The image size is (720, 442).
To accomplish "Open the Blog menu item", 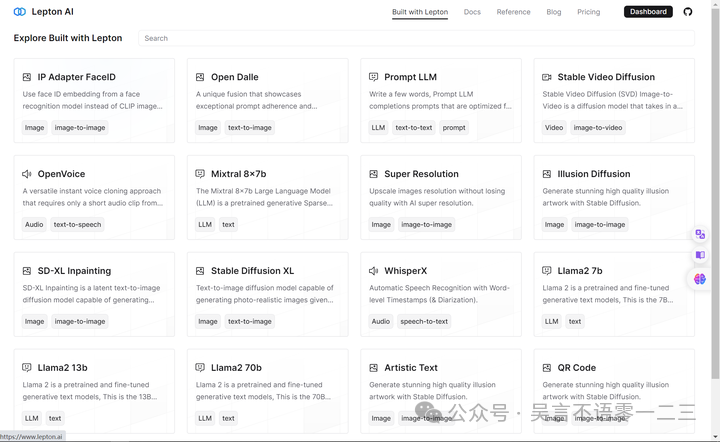I will [554, 12].
